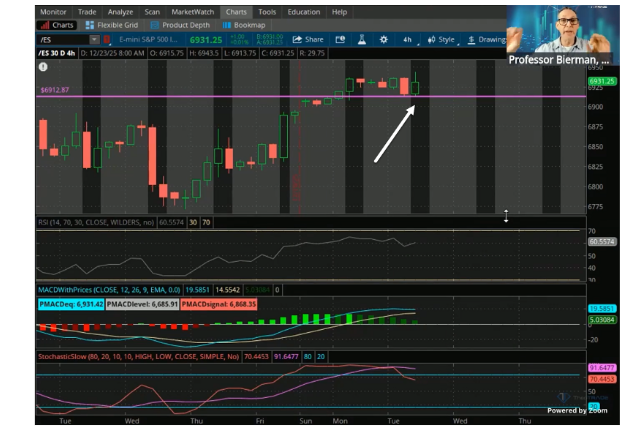Image resolution: width=643 pixels, height=433 pixels.
Task: Select the Charts sub-tab button
Action: (x=58, y=25)
